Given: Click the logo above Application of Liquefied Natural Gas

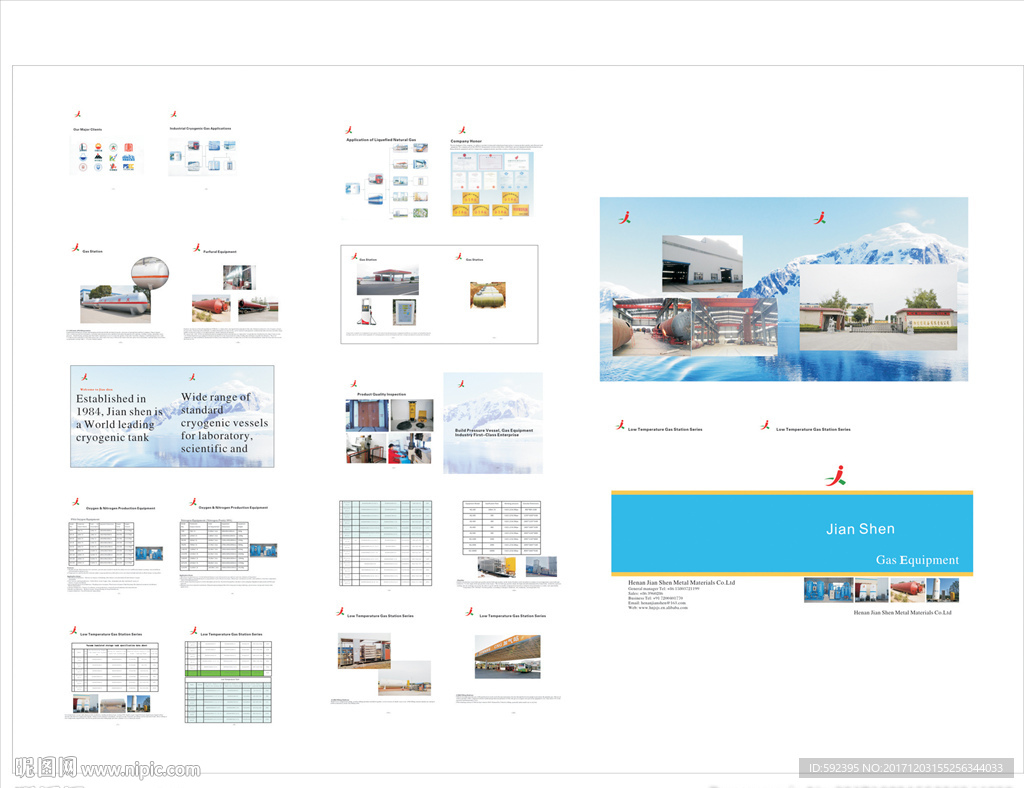Looking at the screenshot, I should [349, 130].
